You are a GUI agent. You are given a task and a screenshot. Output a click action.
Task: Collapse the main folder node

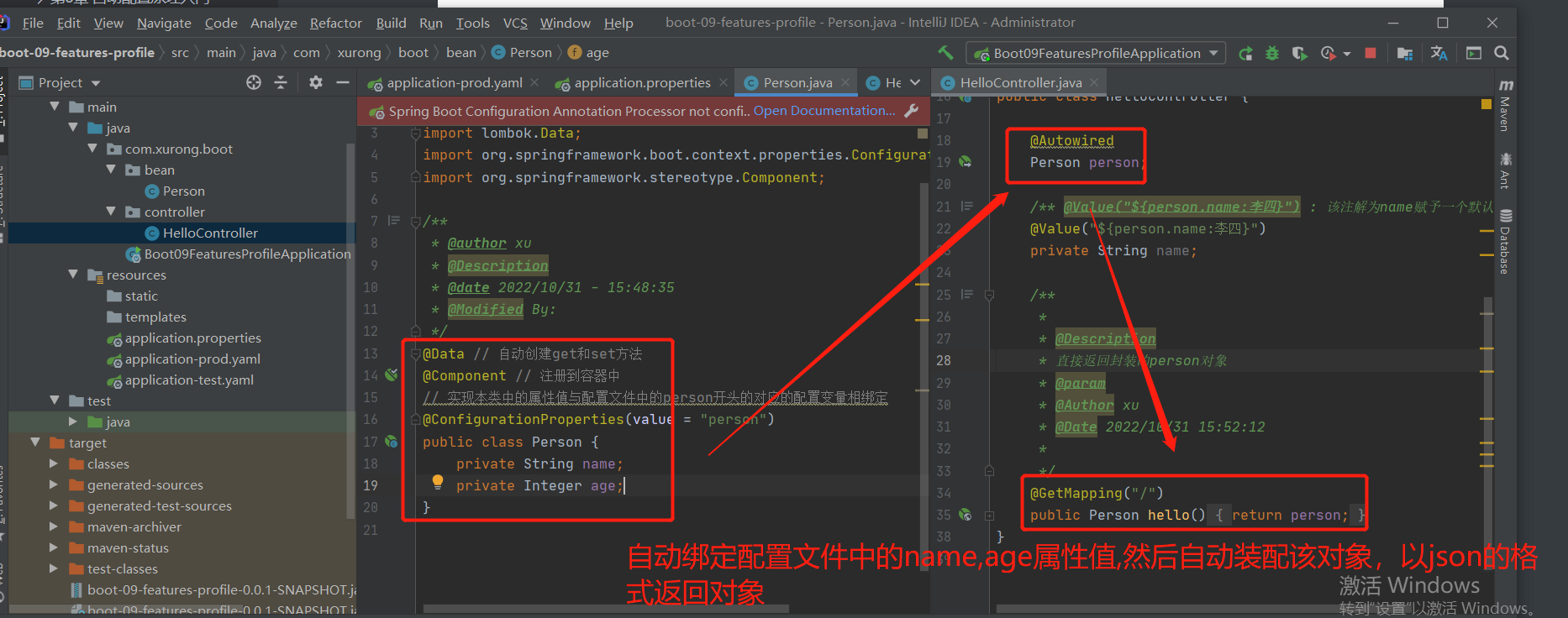tap(55, 107)
